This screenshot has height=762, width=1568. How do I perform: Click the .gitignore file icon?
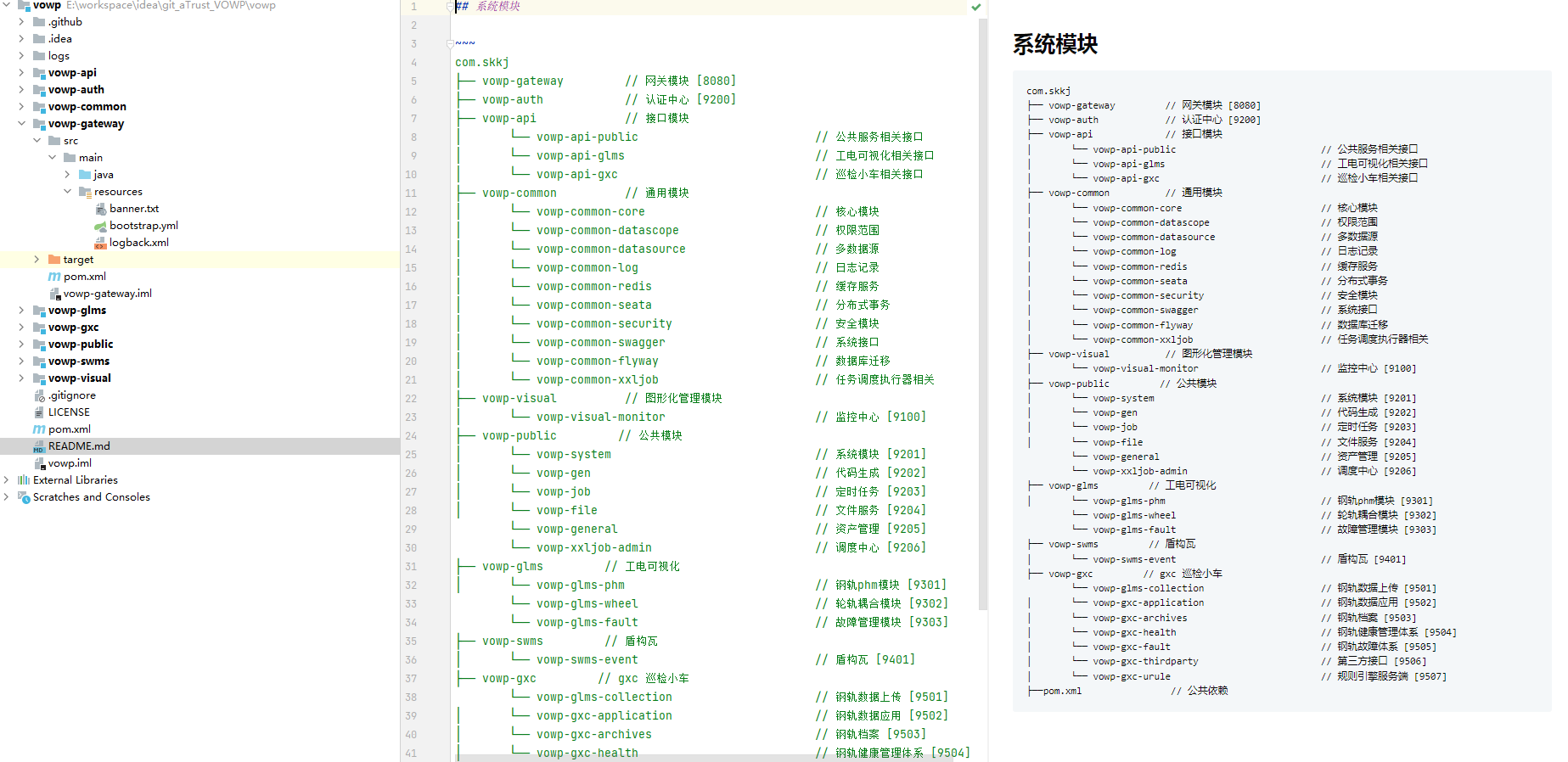(39, 395)
